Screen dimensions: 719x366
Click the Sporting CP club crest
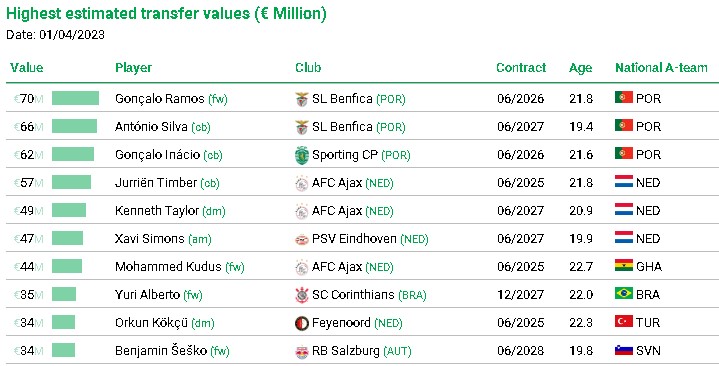(302, 155)
